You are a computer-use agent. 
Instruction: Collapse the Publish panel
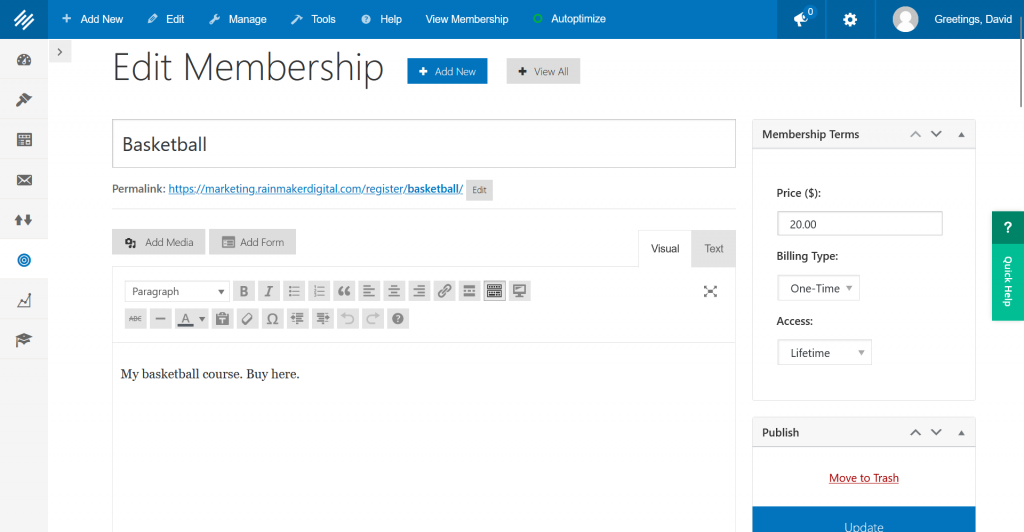961,433
